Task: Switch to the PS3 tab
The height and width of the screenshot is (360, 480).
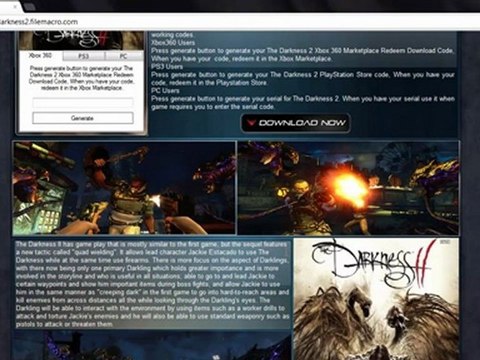Action: pyautogui.click(x=84, y=56)
